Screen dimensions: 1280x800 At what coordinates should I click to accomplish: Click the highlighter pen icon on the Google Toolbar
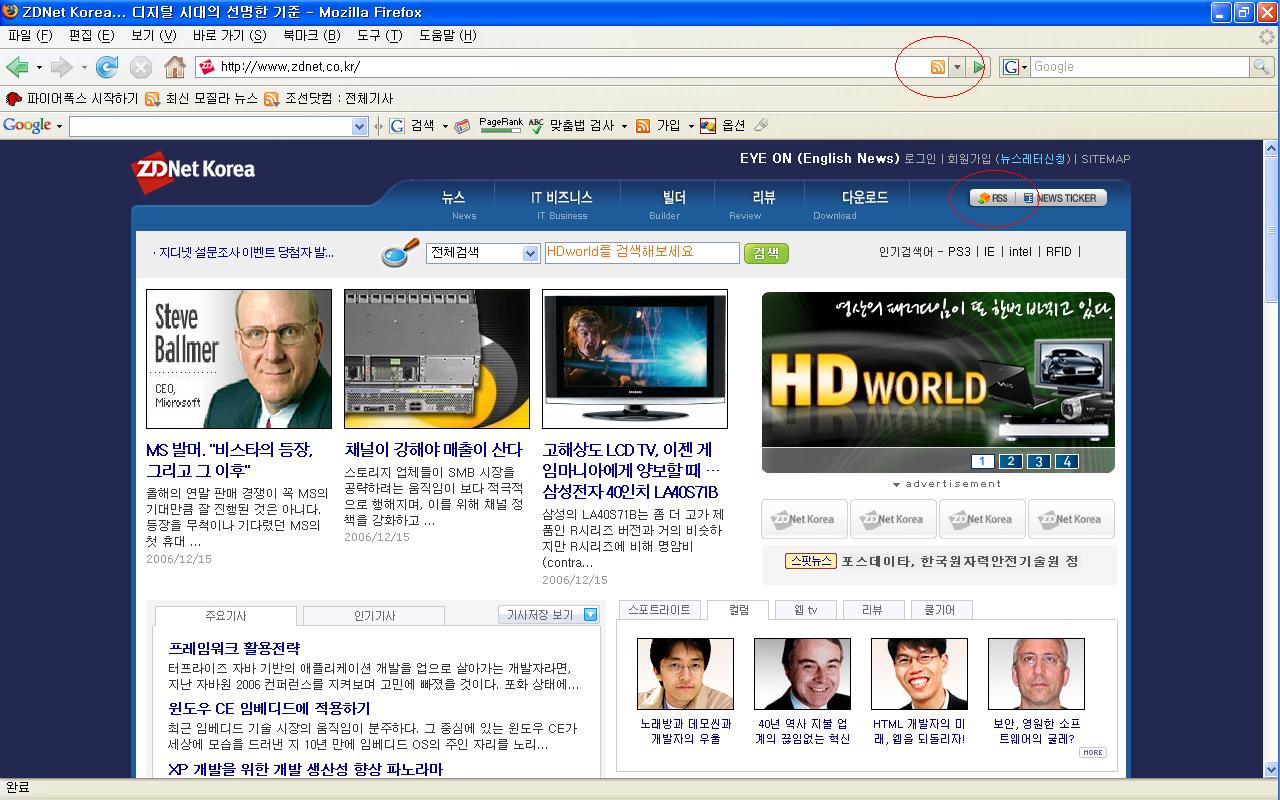point(761,126)
